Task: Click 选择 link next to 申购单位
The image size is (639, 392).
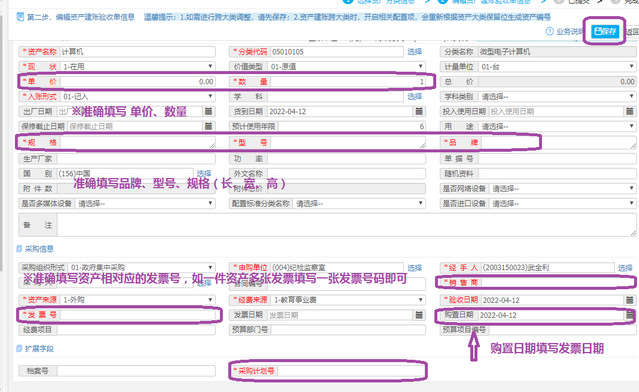Action: (414, 268)
